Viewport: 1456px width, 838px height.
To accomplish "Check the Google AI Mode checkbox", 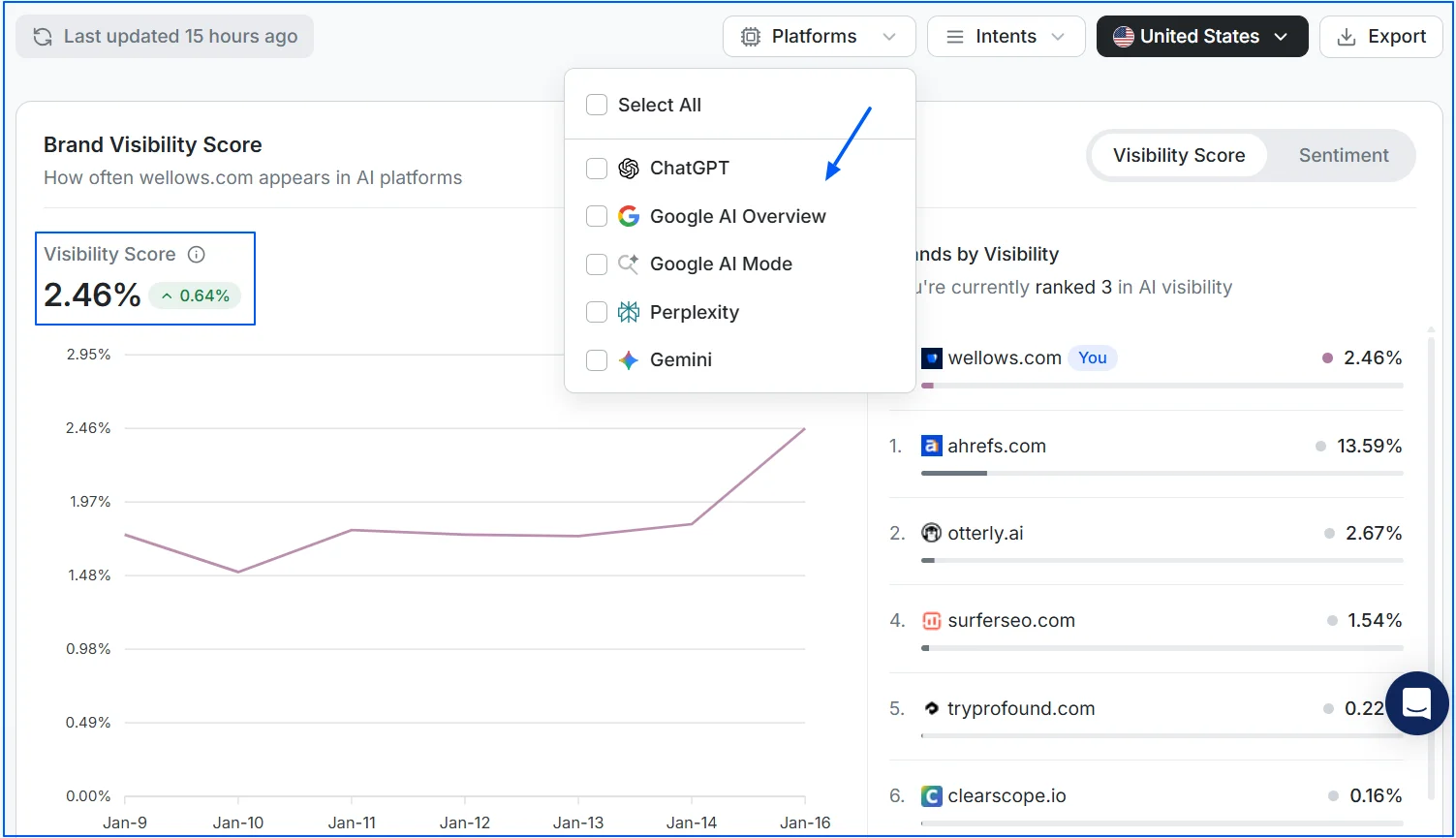I will click(597, 264).
